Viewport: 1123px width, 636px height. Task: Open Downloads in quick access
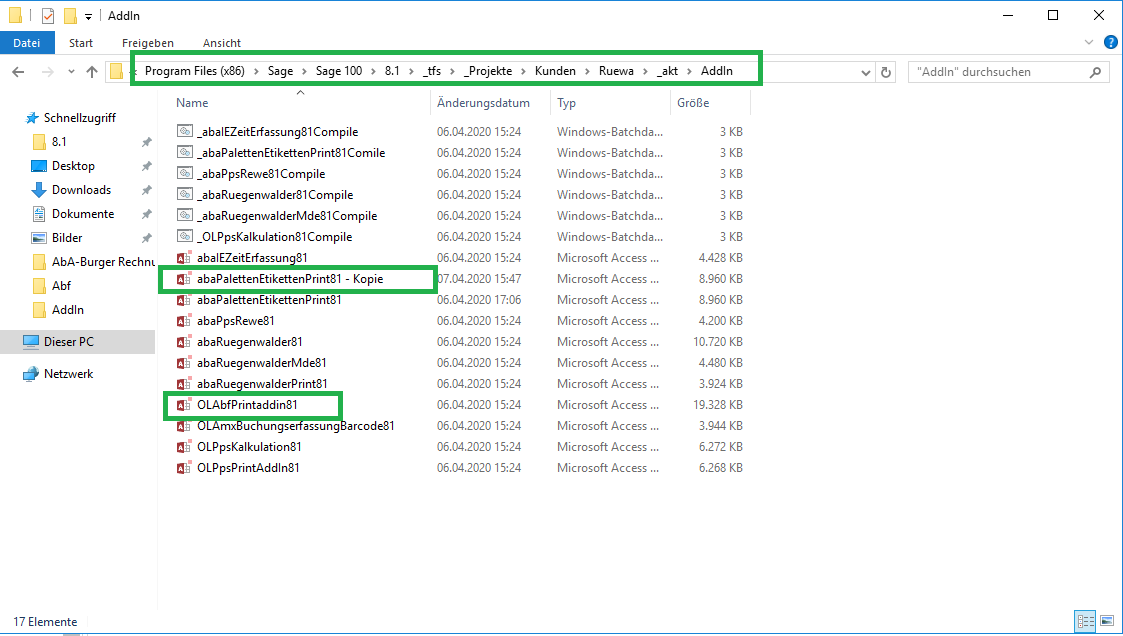[x=81, y=190]
